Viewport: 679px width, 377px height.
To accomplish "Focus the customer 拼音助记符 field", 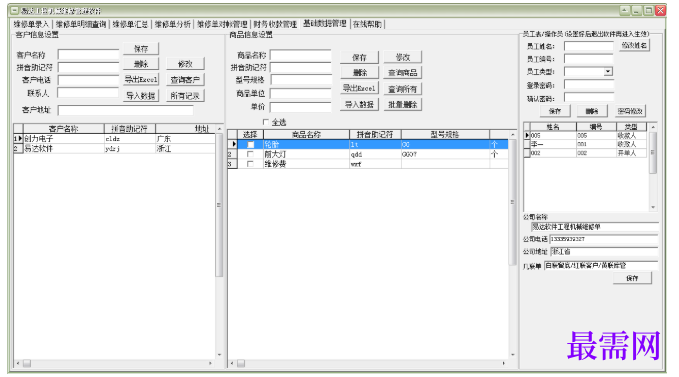I will [88, 68].
